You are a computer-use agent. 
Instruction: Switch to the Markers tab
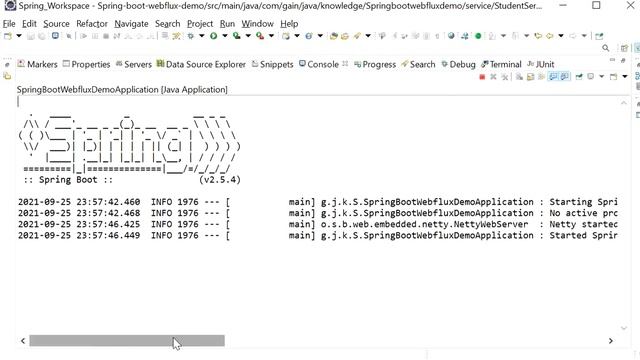38,64
